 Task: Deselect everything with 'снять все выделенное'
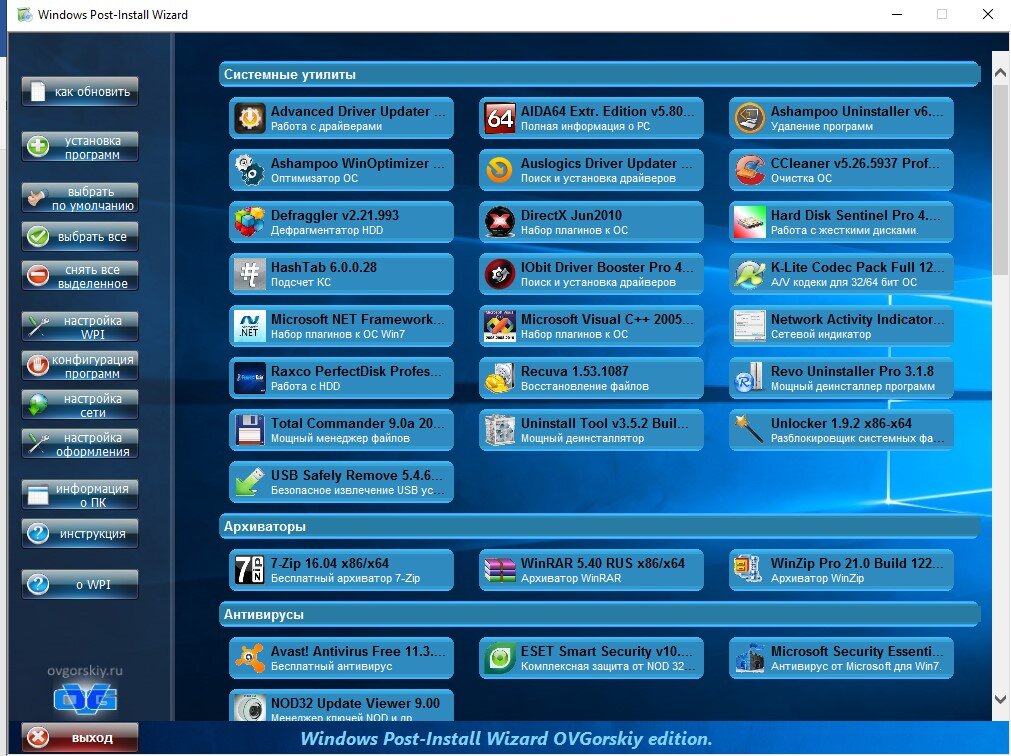80,276
